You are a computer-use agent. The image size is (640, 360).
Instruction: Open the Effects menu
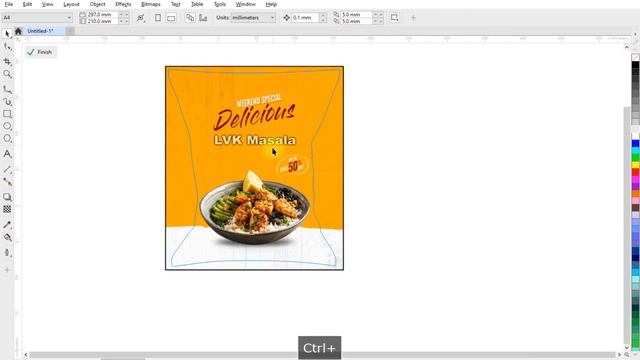pyautogui.click(x=123, y=4)
